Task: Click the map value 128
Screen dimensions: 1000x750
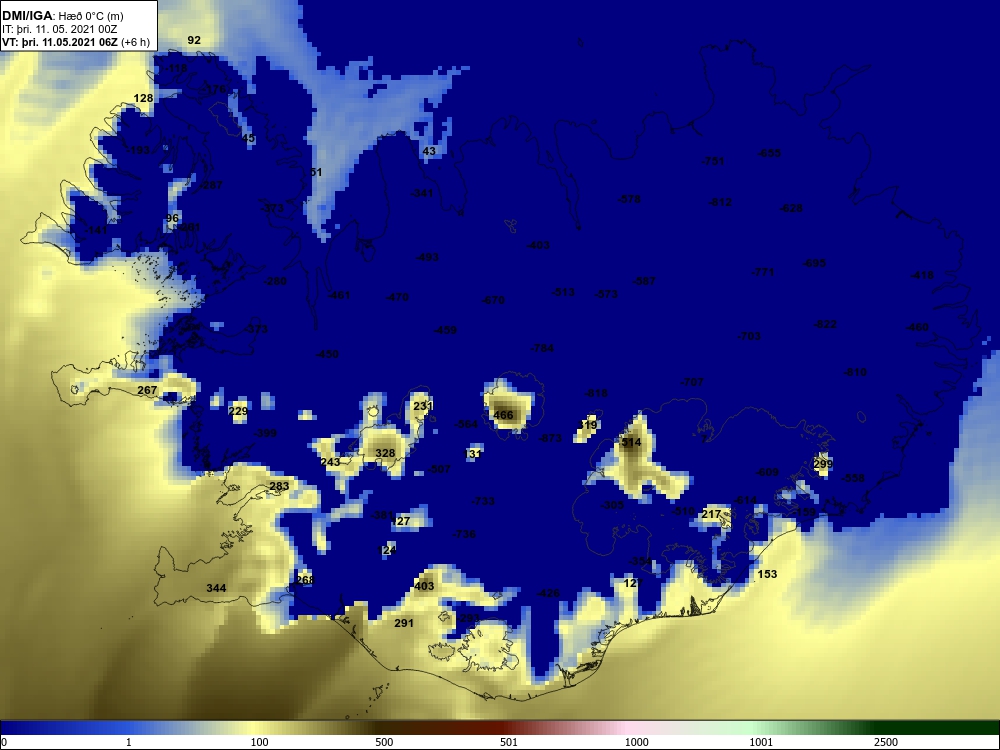Action: pos(143,98)
